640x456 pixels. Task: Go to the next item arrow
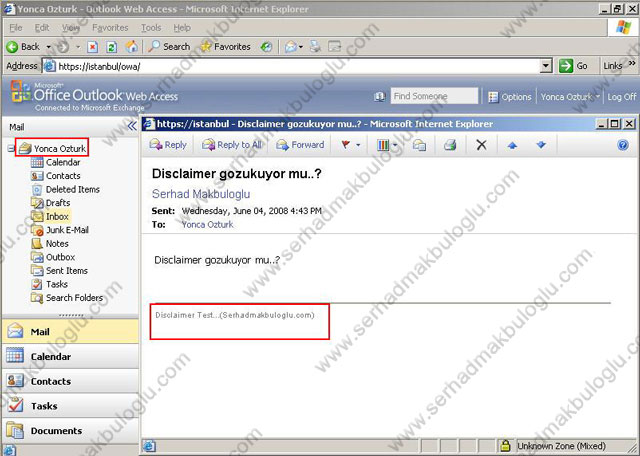(x=541, y=145)
